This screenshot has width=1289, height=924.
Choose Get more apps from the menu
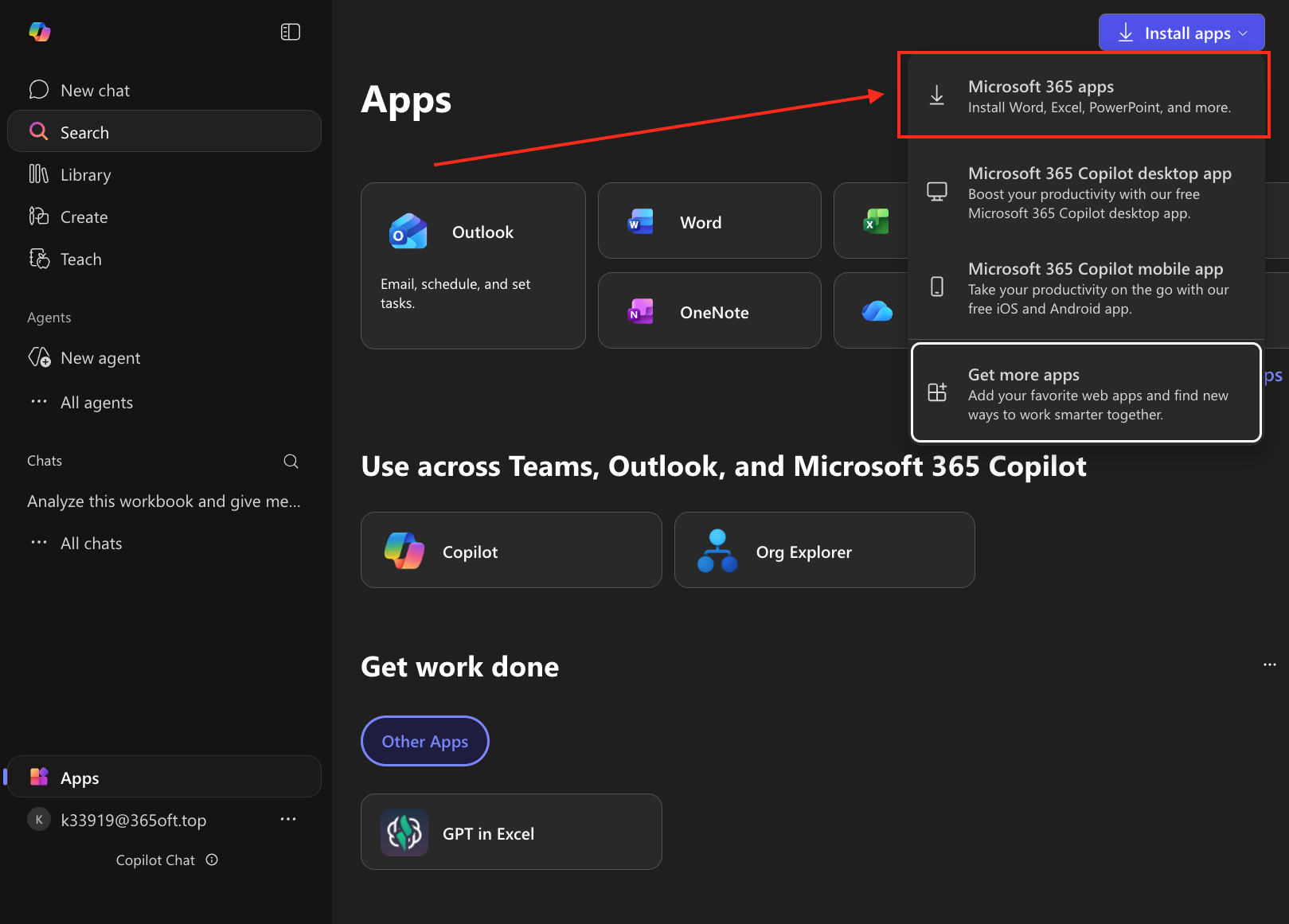1085,392
